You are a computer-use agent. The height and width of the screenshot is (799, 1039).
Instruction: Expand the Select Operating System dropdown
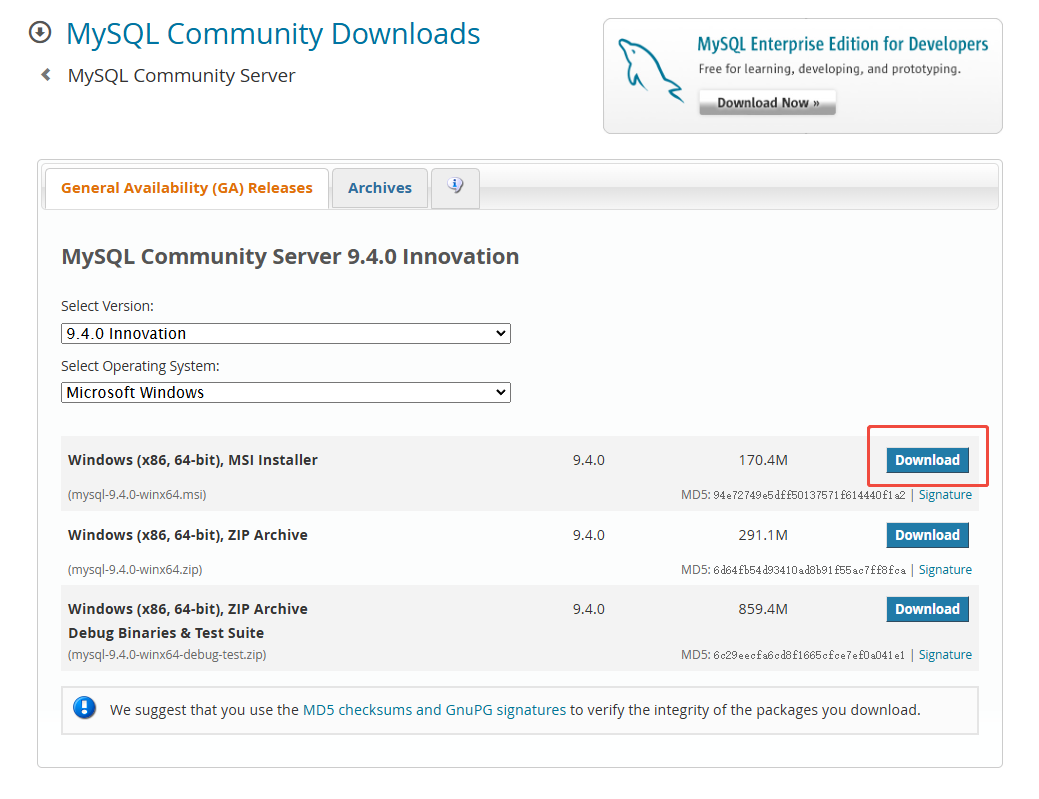tap(285, 393)
